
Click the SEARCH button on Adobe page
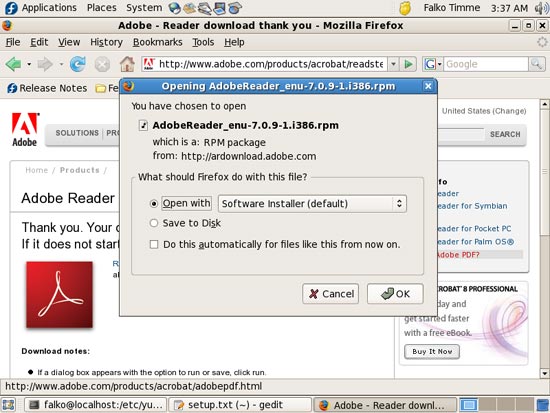tap(505, 134)
